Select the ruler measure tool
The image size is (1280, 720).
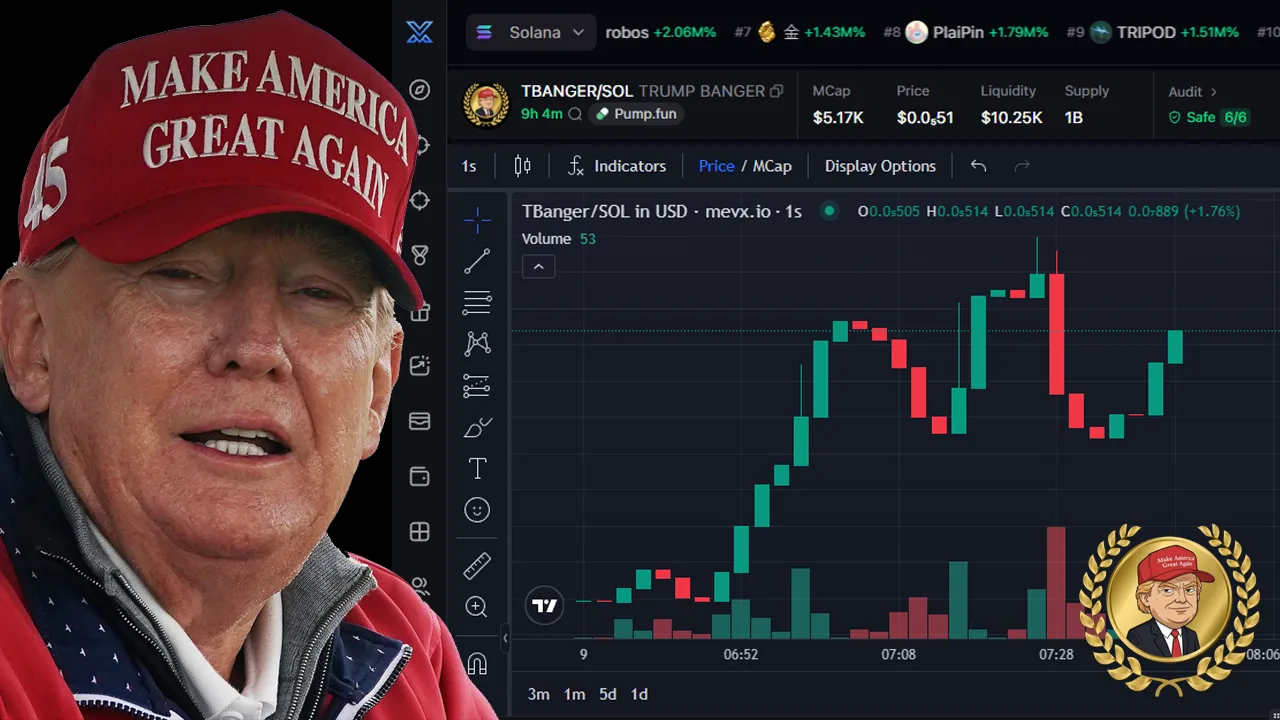(x=477, y=565)
